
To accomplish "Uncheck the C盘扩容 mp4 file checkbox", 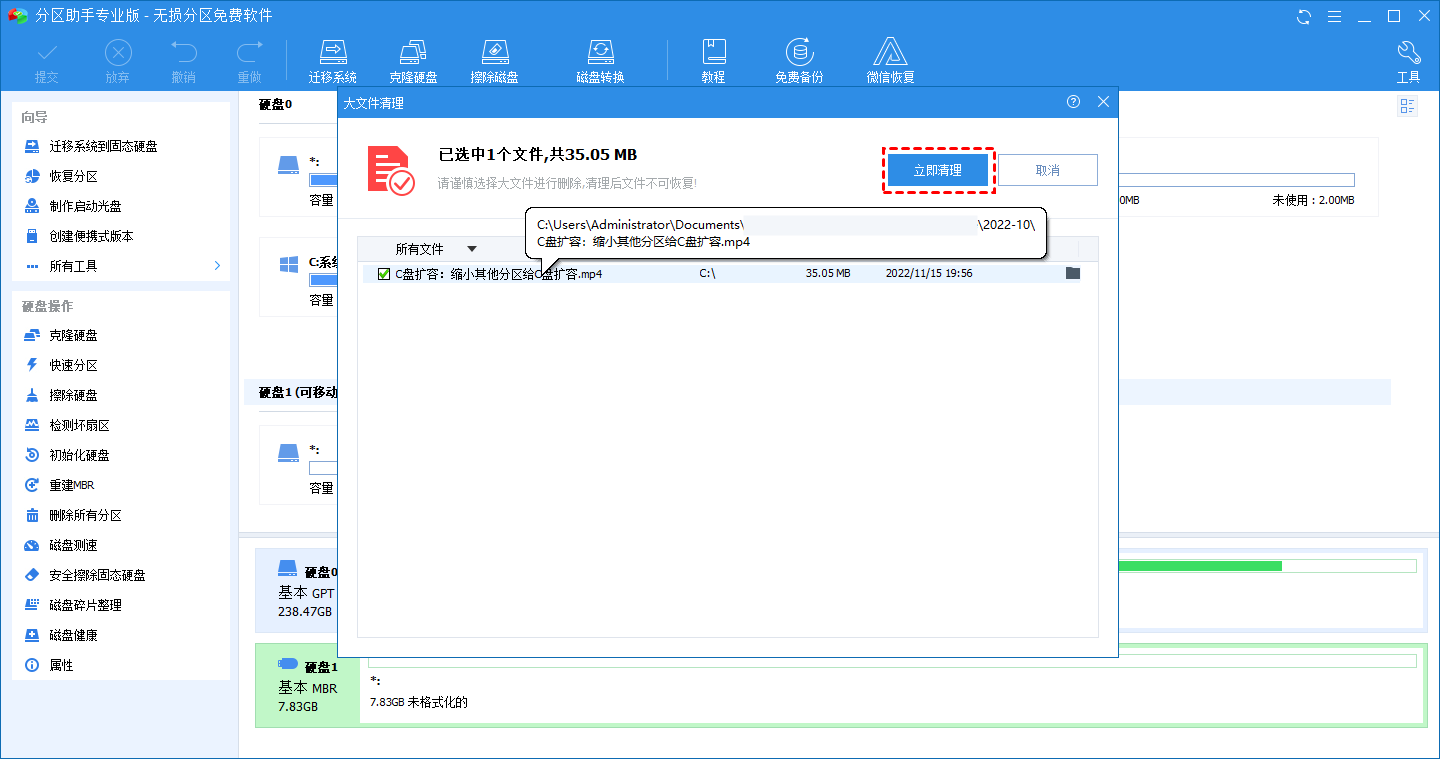I will (384, 274).
